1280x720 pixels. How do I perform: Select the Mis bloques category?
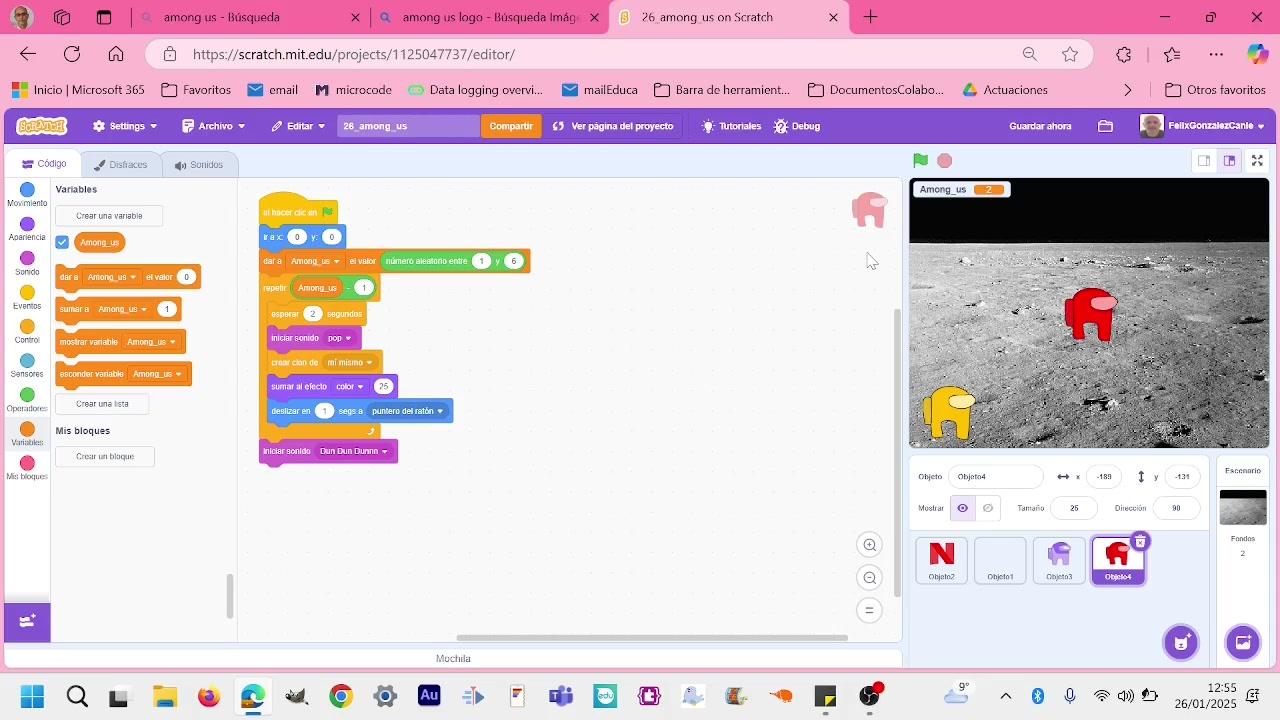tap(27, 468)
